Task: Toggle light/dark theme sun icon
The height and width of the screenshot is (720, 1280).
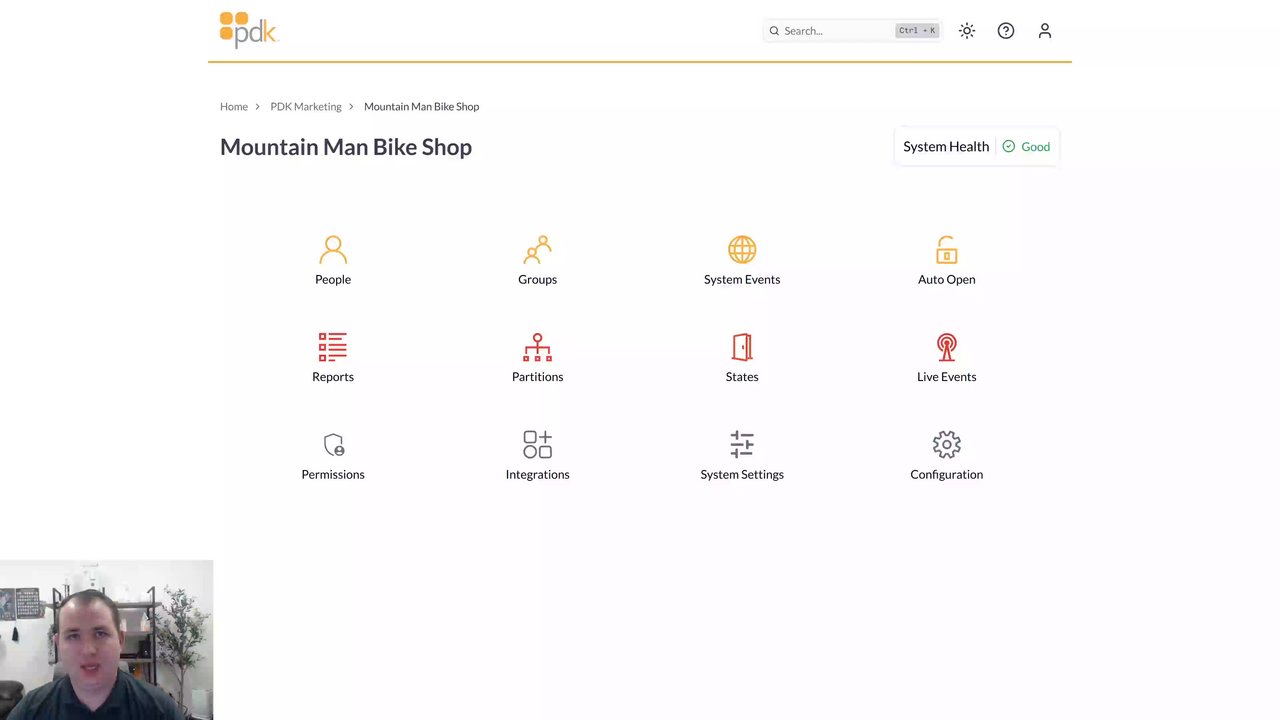Action: 967,31
